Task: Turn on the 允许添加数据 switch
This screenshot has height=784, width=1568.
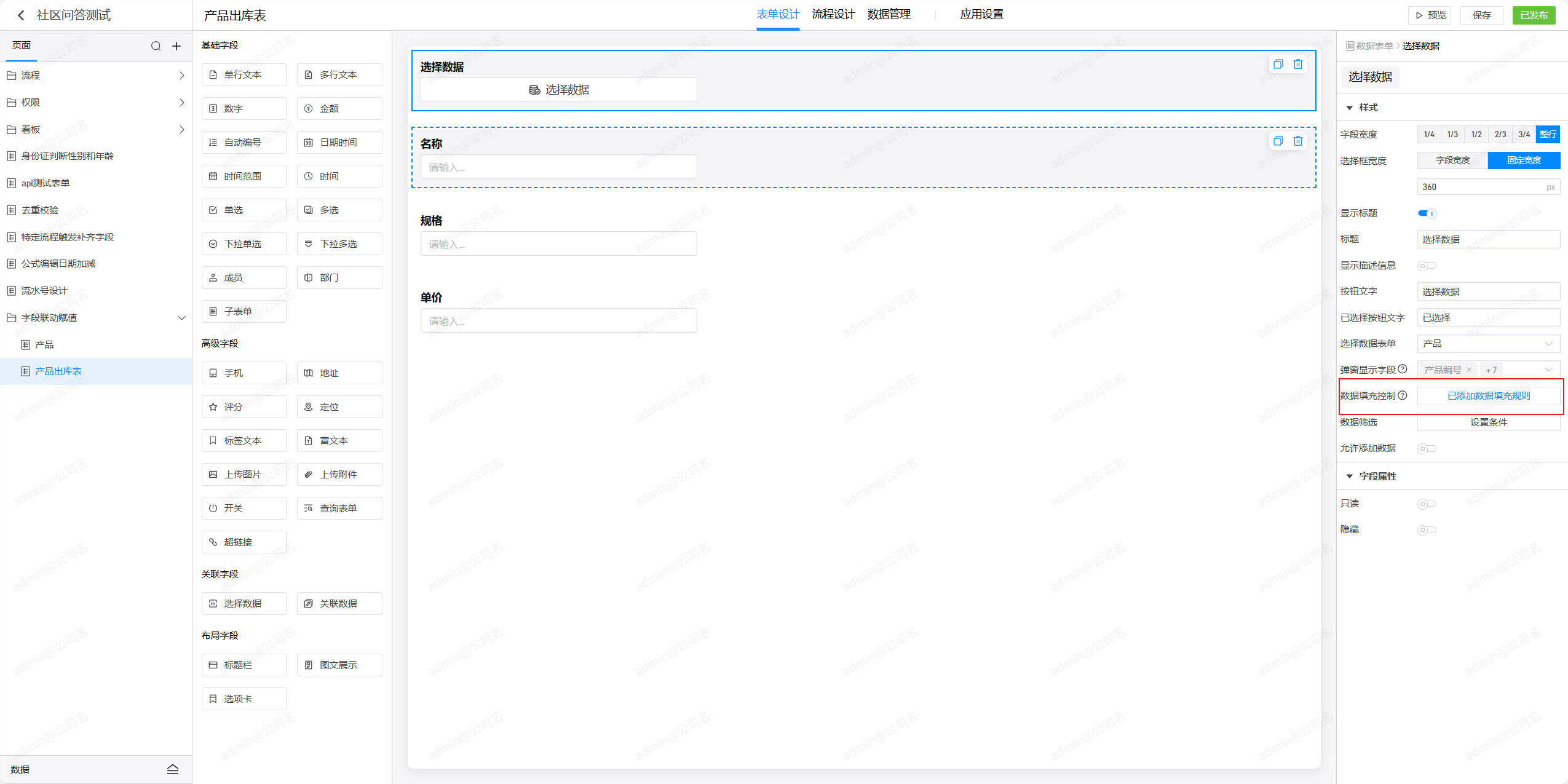Action: pyautogui.click(x=1427, y=448)
